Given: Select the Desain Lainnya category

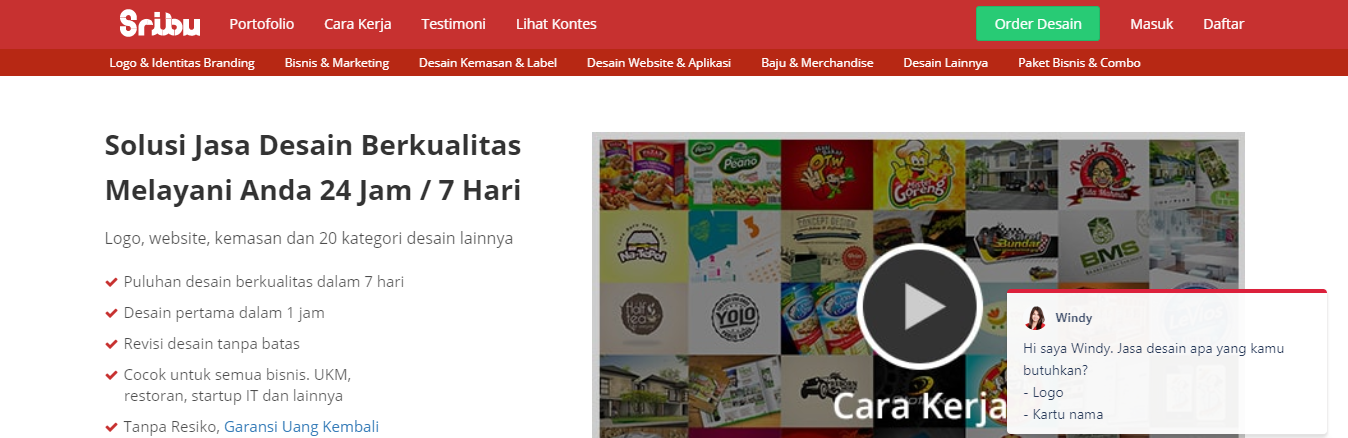Looking at the screenshot, I should (946, 62).
